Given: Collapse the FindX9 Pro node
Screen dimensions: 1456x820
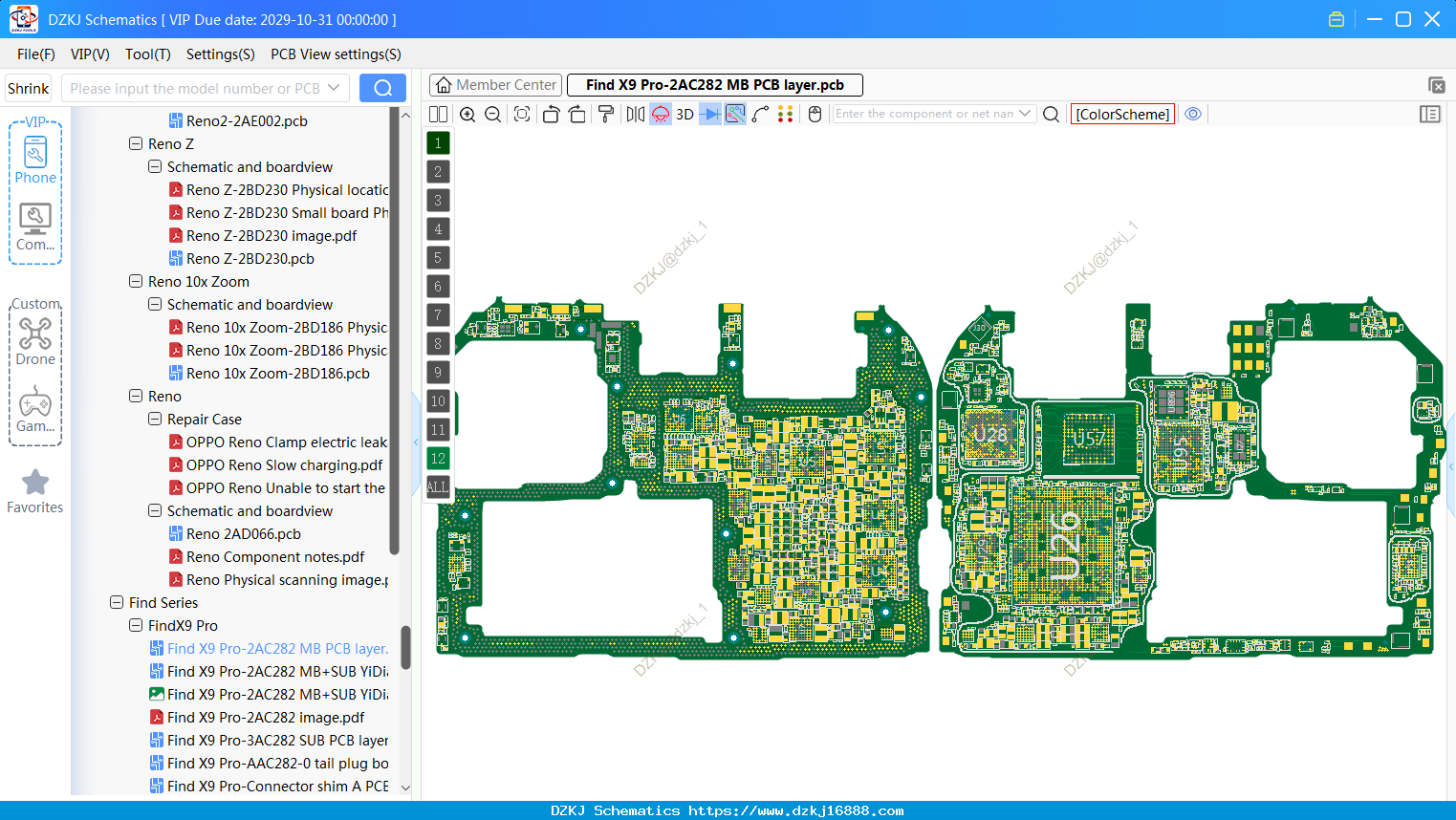Looking at the screenshot, I should point(136,625).
